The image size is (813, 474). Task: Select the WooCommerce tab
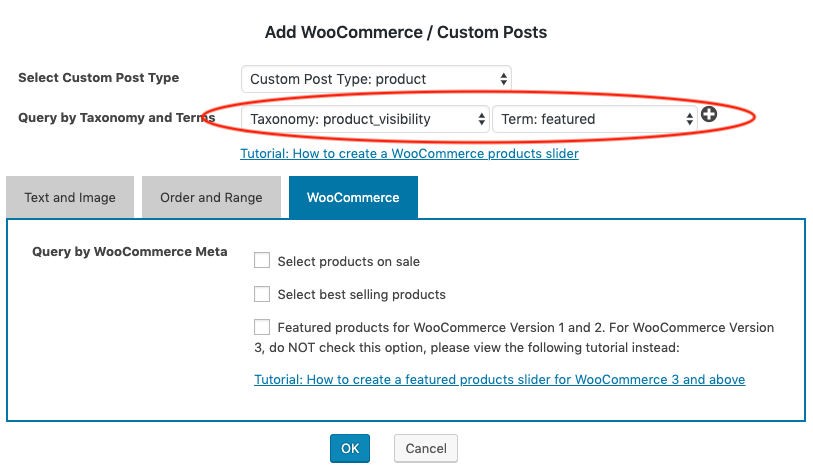pos(353,197)
